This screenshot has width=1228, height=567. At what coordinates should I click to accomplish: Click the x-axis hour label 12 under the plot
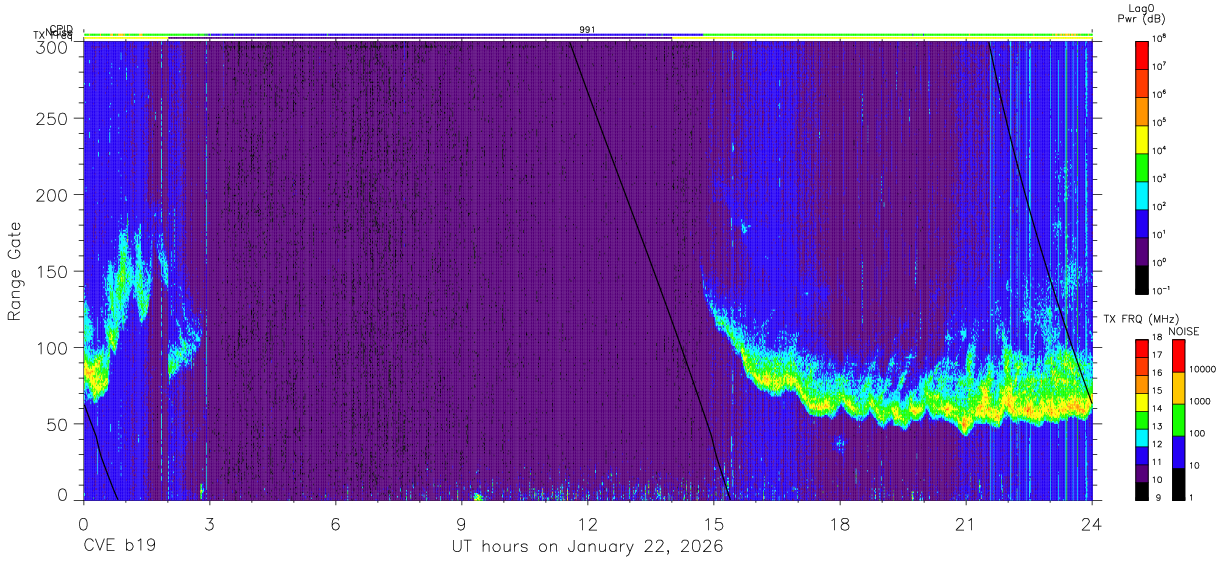[588, 525]
